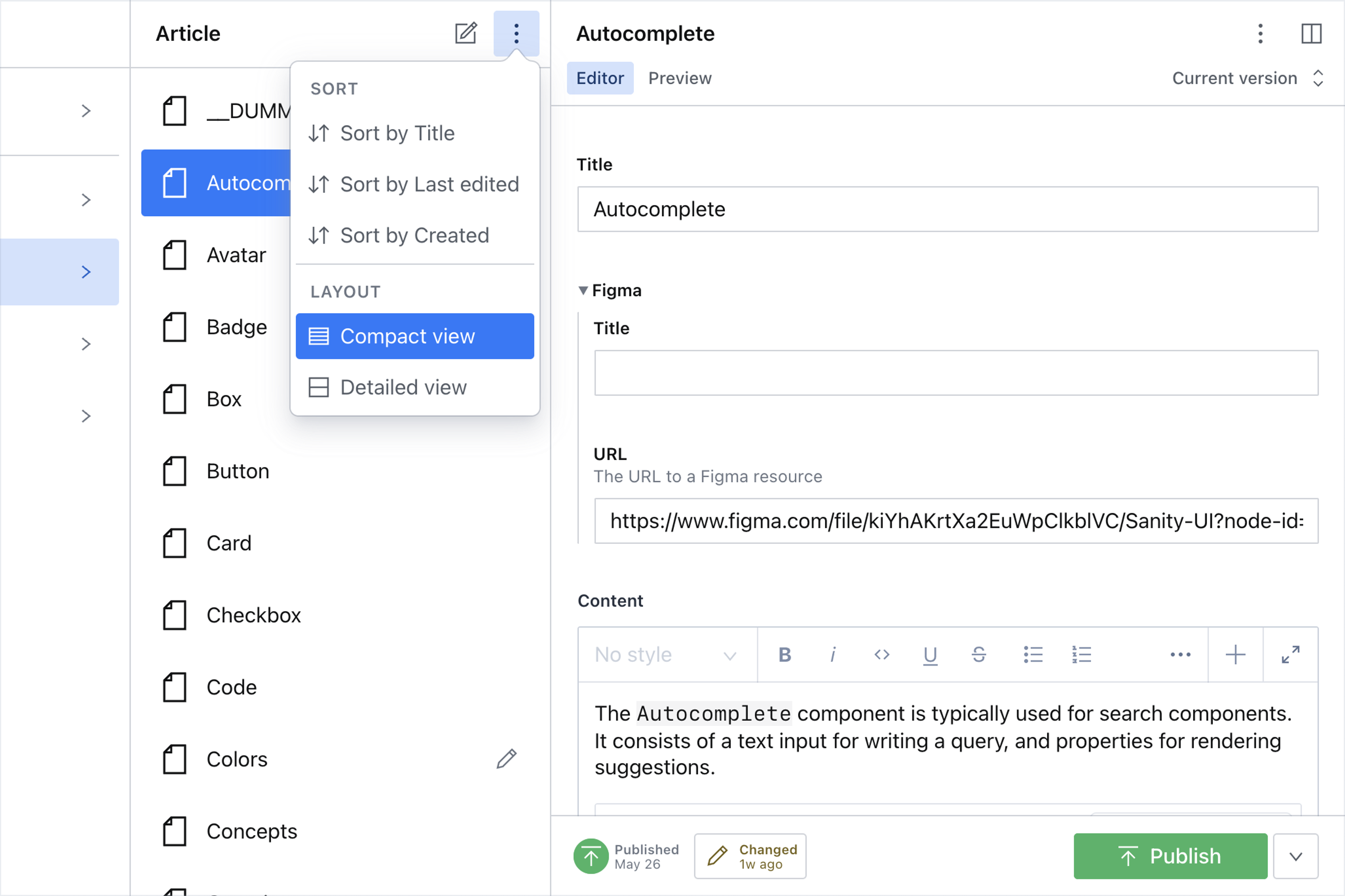
Task: Insert a bulleted list
Action: coord(1033,655)
